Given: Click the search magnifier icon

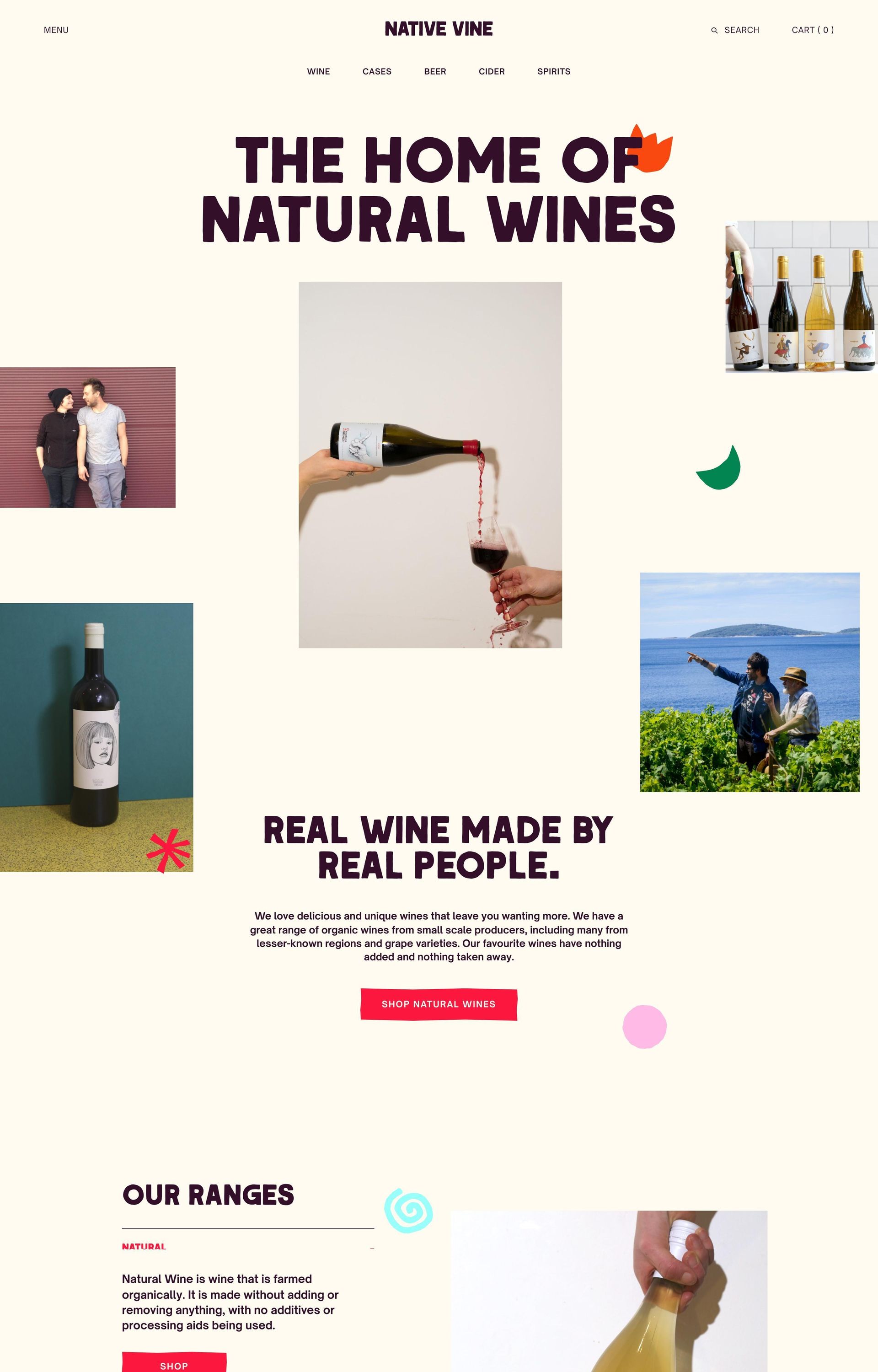Looking at the screenshot, I should point(714,30).
